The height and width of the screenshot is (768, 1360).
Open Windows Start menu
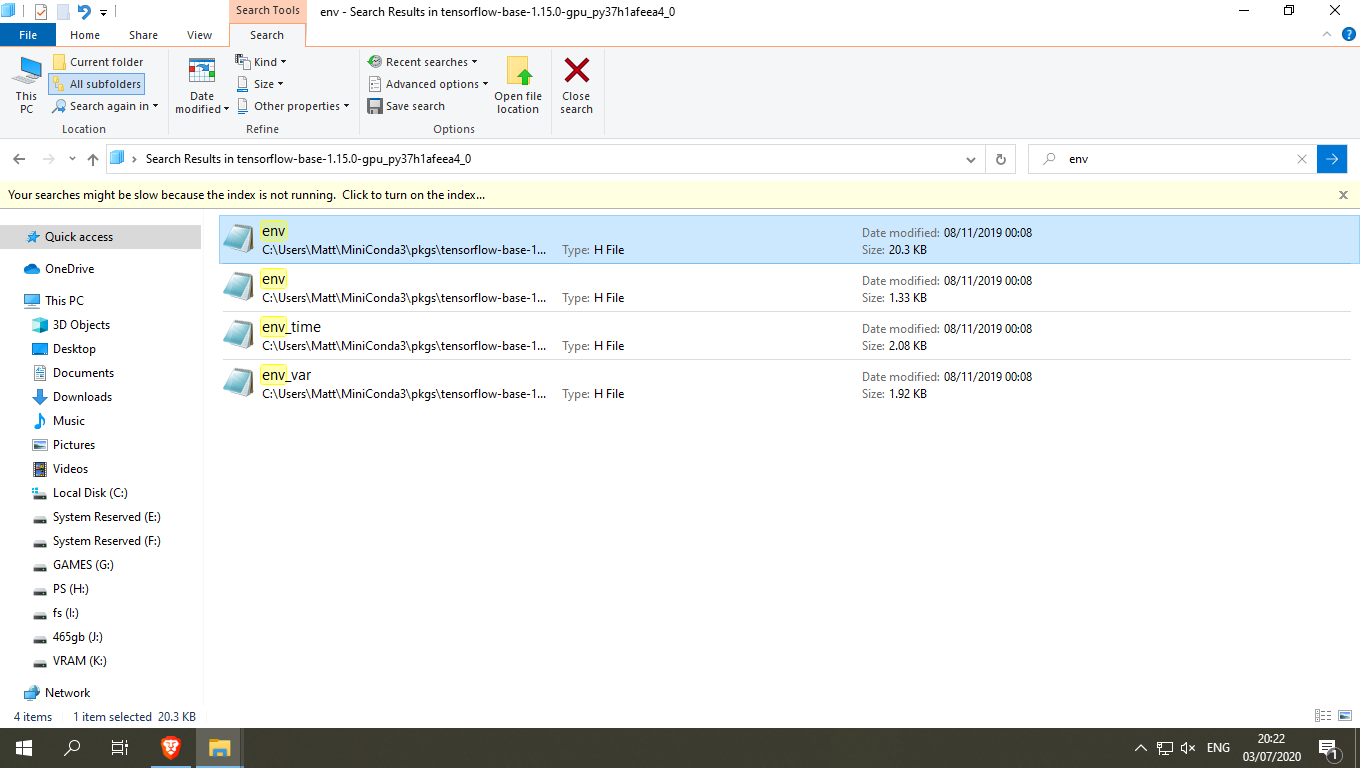[x=24, y=748]
